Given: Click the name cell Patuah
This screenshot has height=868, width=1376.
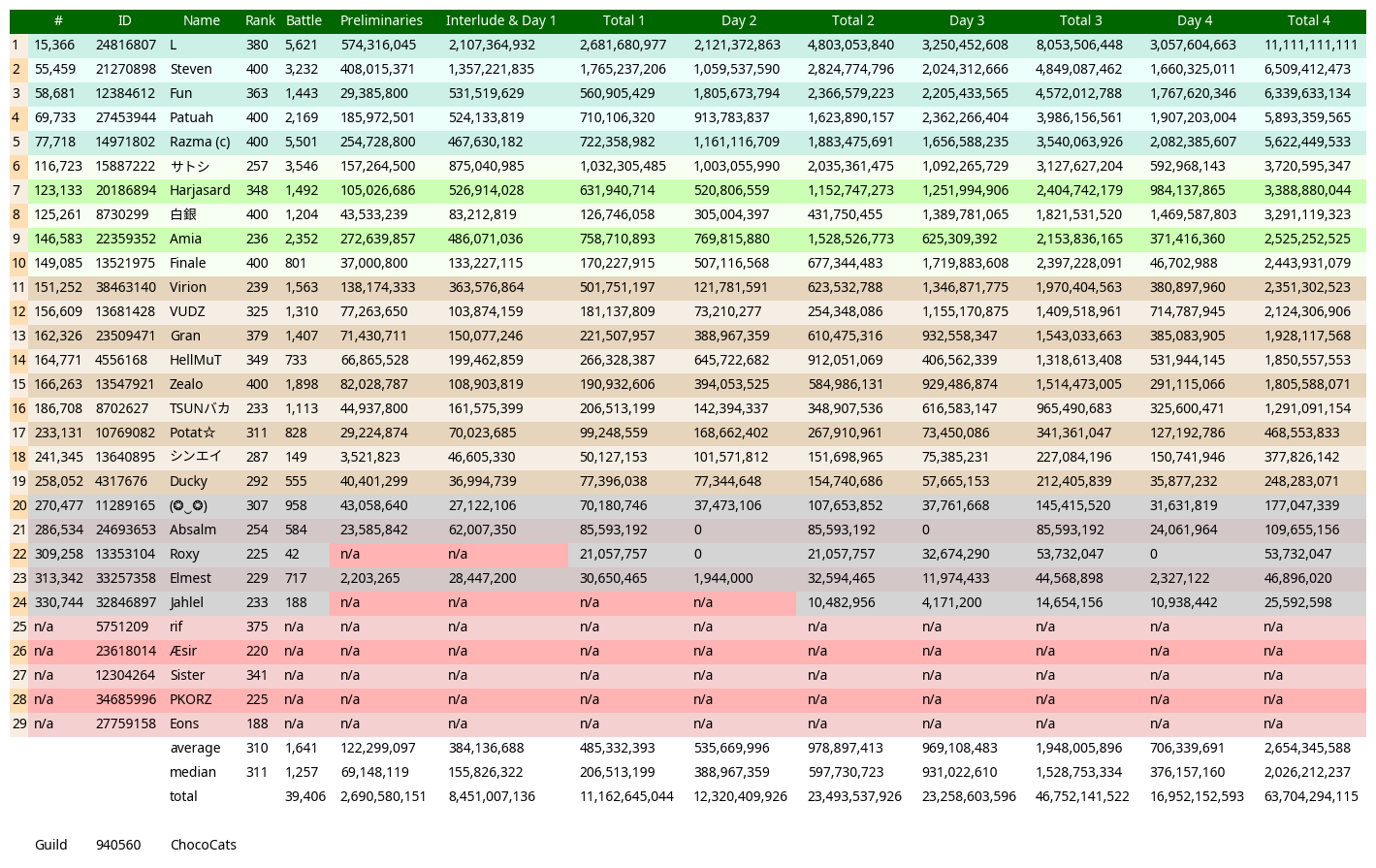Looking at the screenshot, I should tap(192, 117).
